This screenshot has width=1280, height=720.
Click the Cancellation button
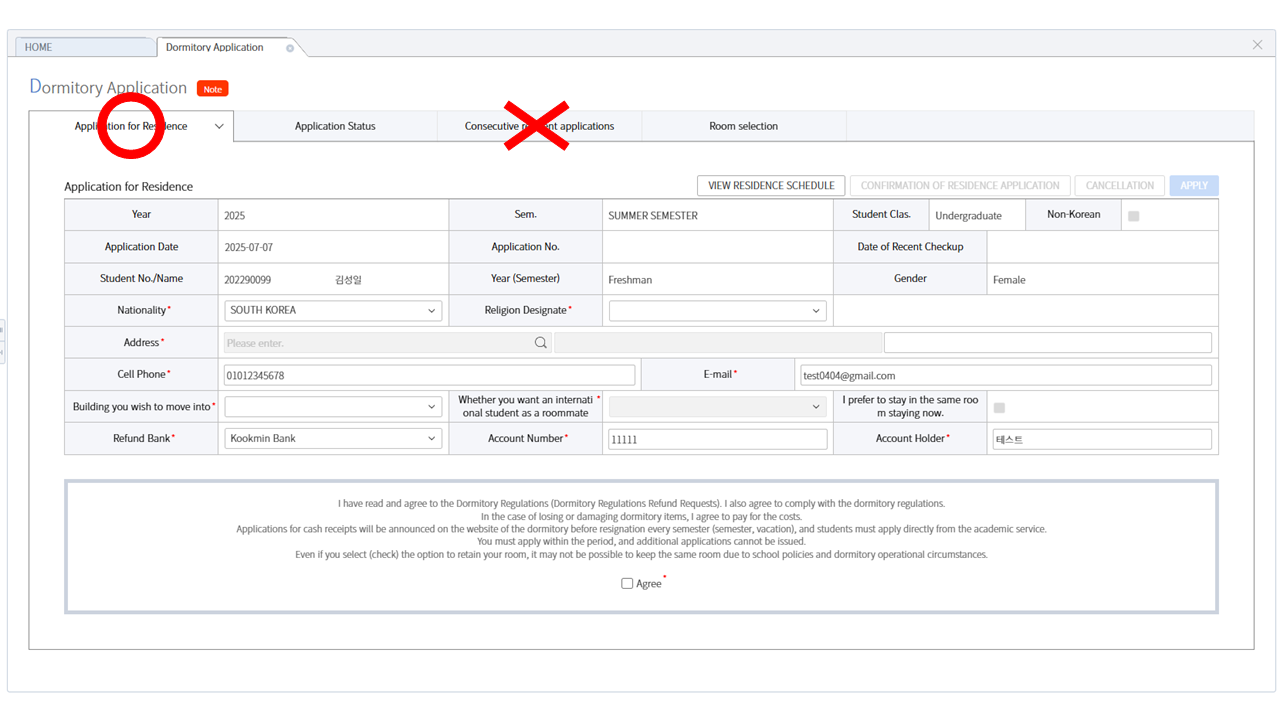click(x=1119, y=186)
